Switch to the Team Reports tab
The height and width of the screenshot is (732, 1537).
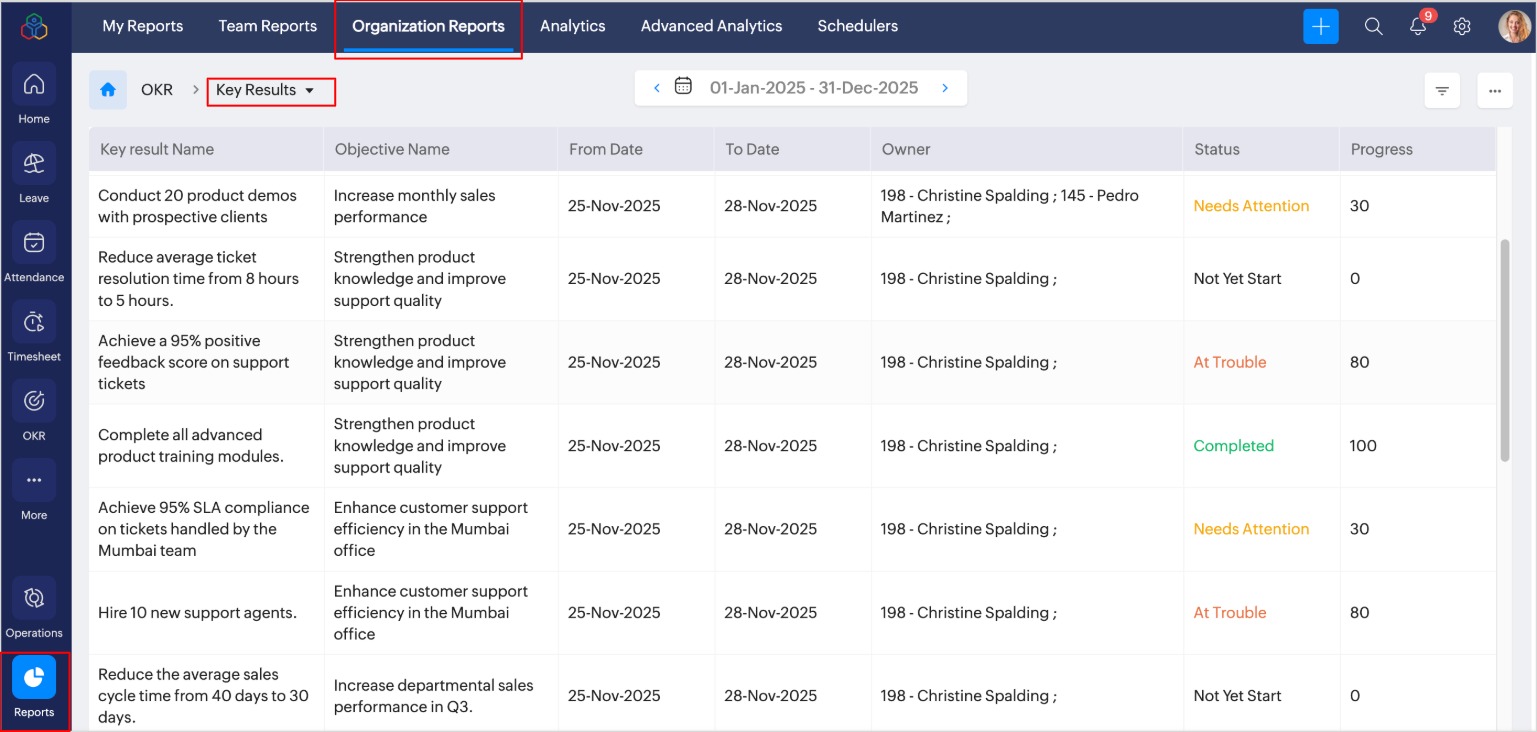(x=267, y=26)
